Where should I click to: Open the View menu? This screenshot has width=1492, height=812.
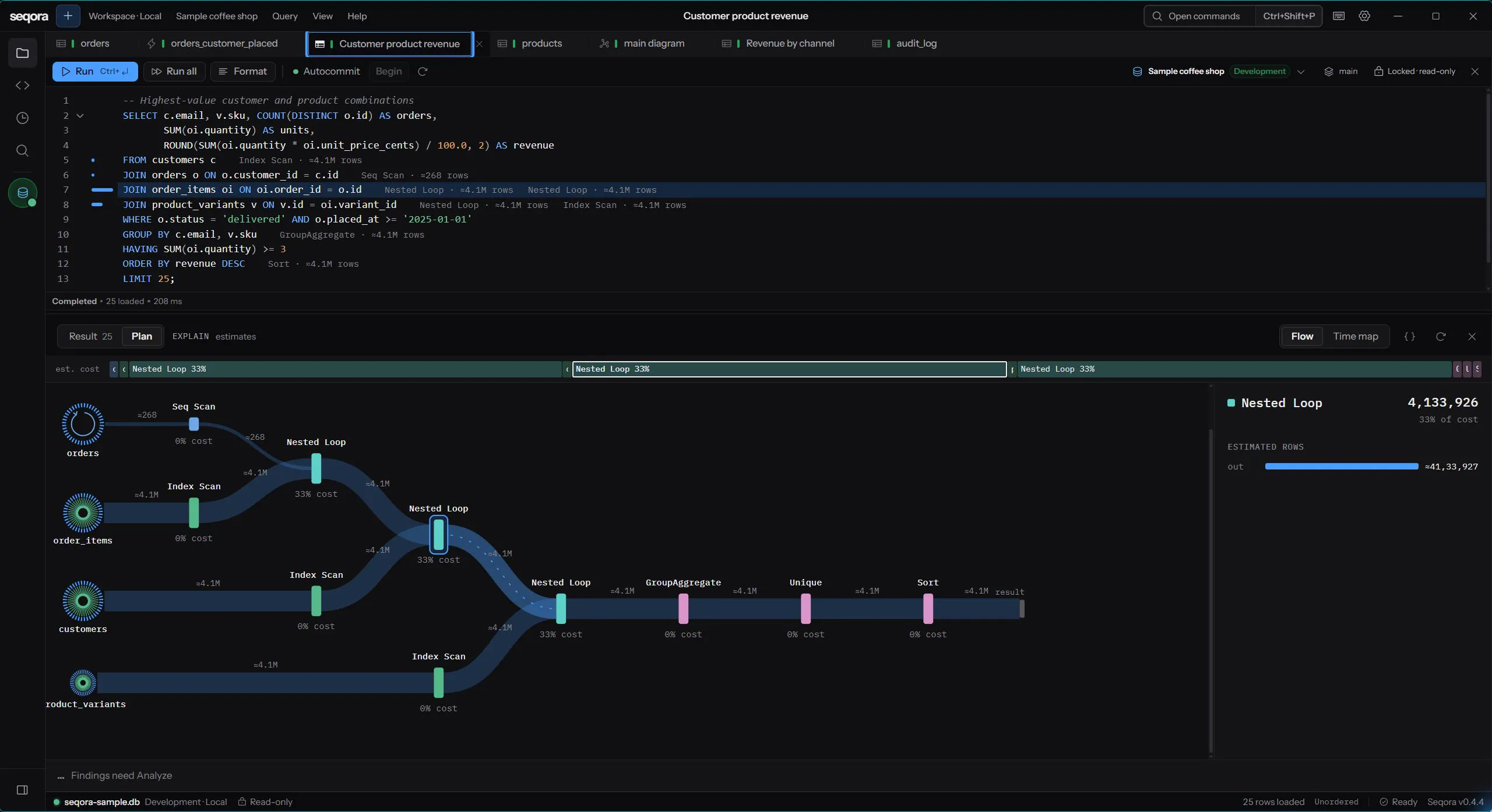(322, 16)
